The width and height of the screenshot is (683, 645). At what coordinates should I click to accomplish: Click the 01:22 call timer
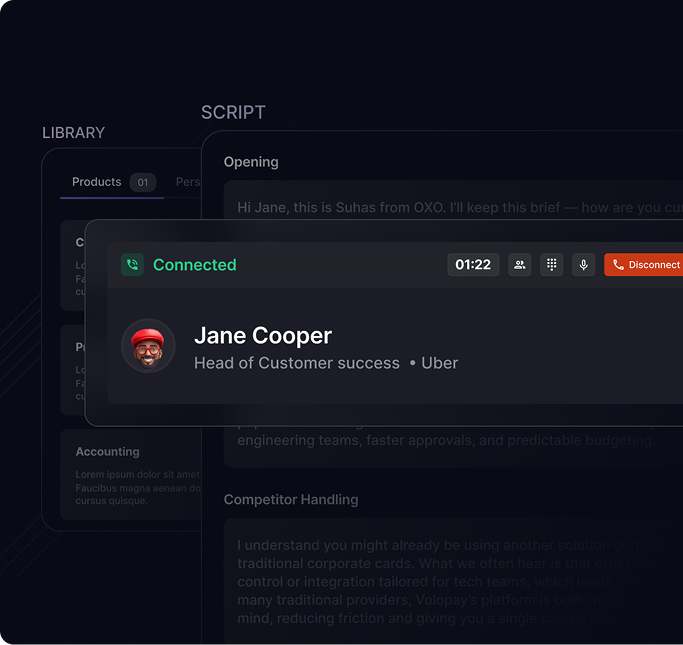pyautogui.click(x=473, y=265)
